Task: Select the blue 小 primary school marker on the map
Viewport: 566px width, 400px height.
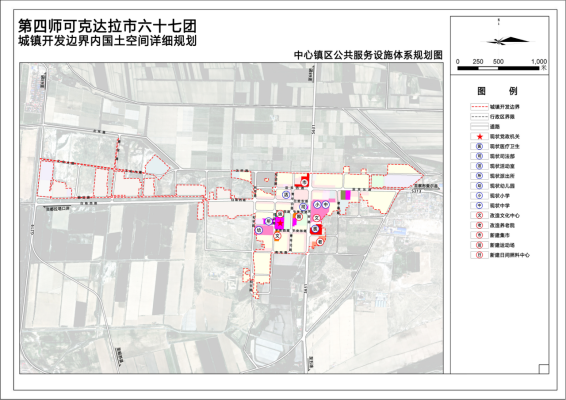Action: tap(317, 205)
